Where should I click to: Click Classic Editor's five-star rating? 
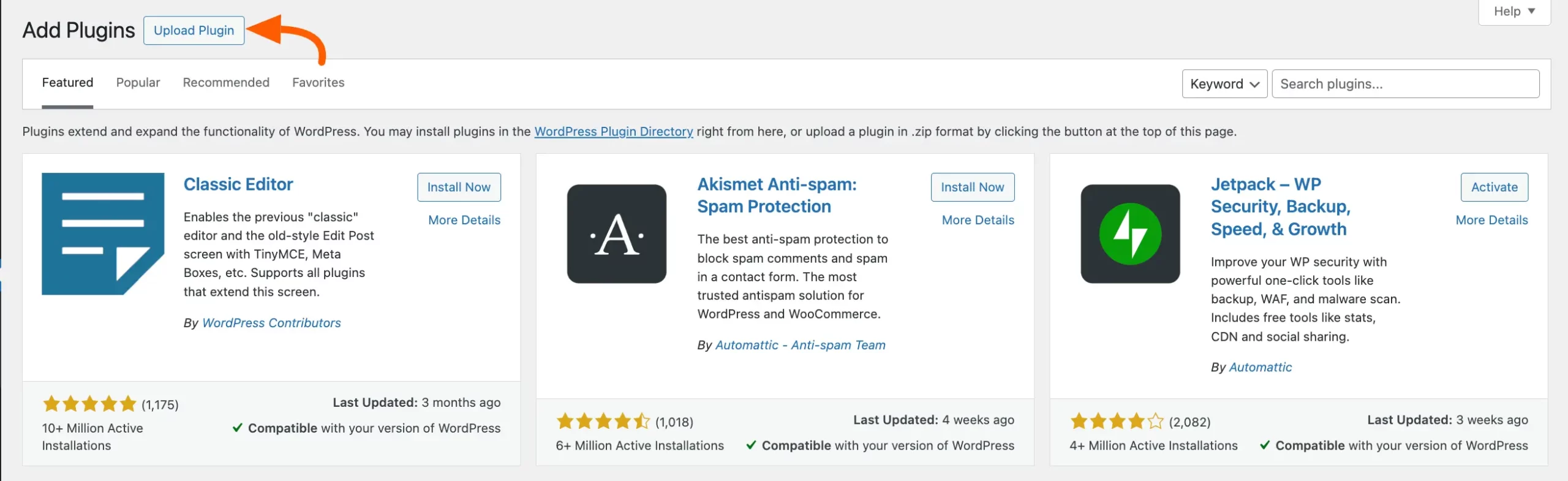tap(88, 403)
